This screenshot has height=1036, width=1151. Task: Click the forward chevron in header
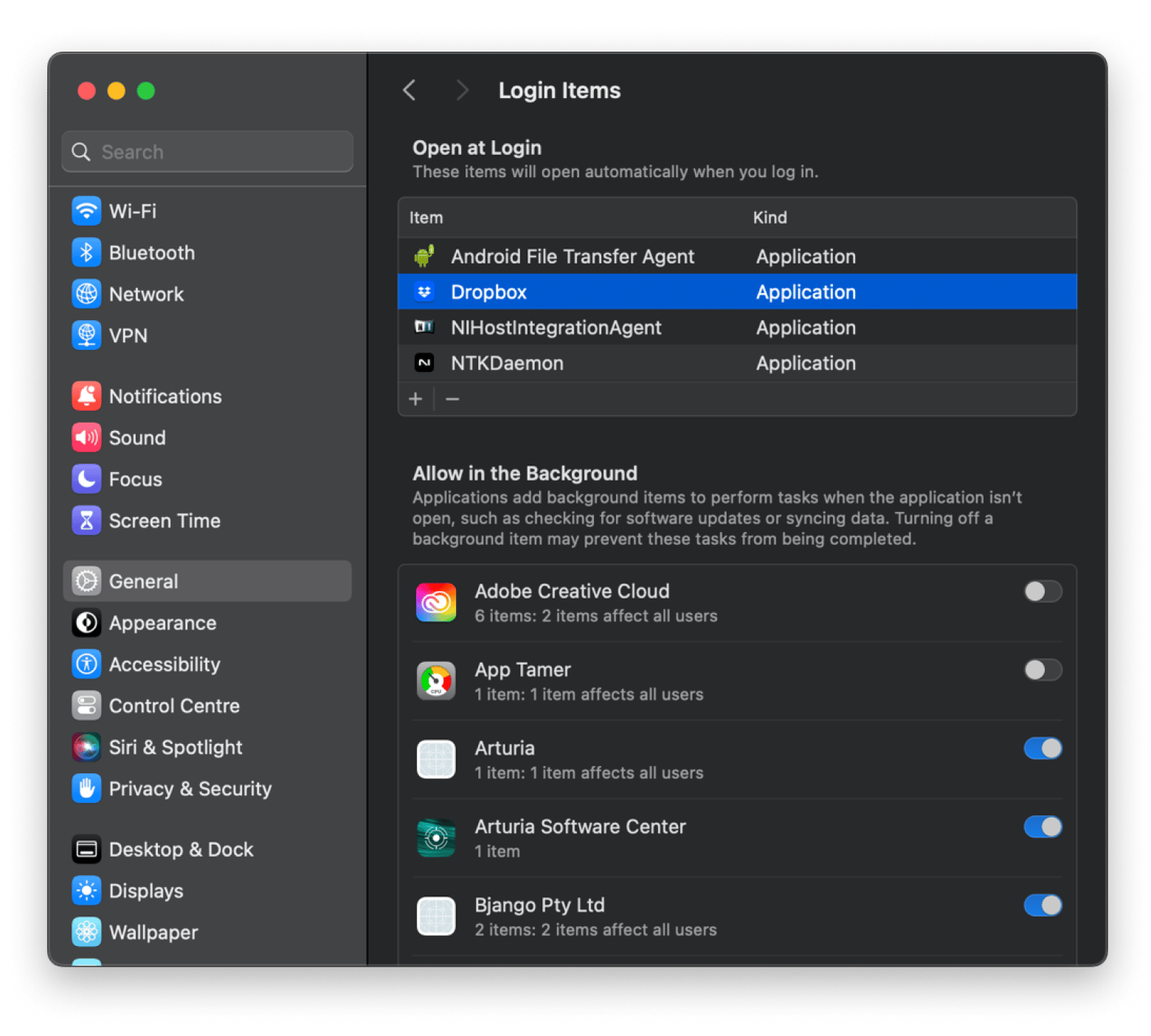(x=462, y=90)
